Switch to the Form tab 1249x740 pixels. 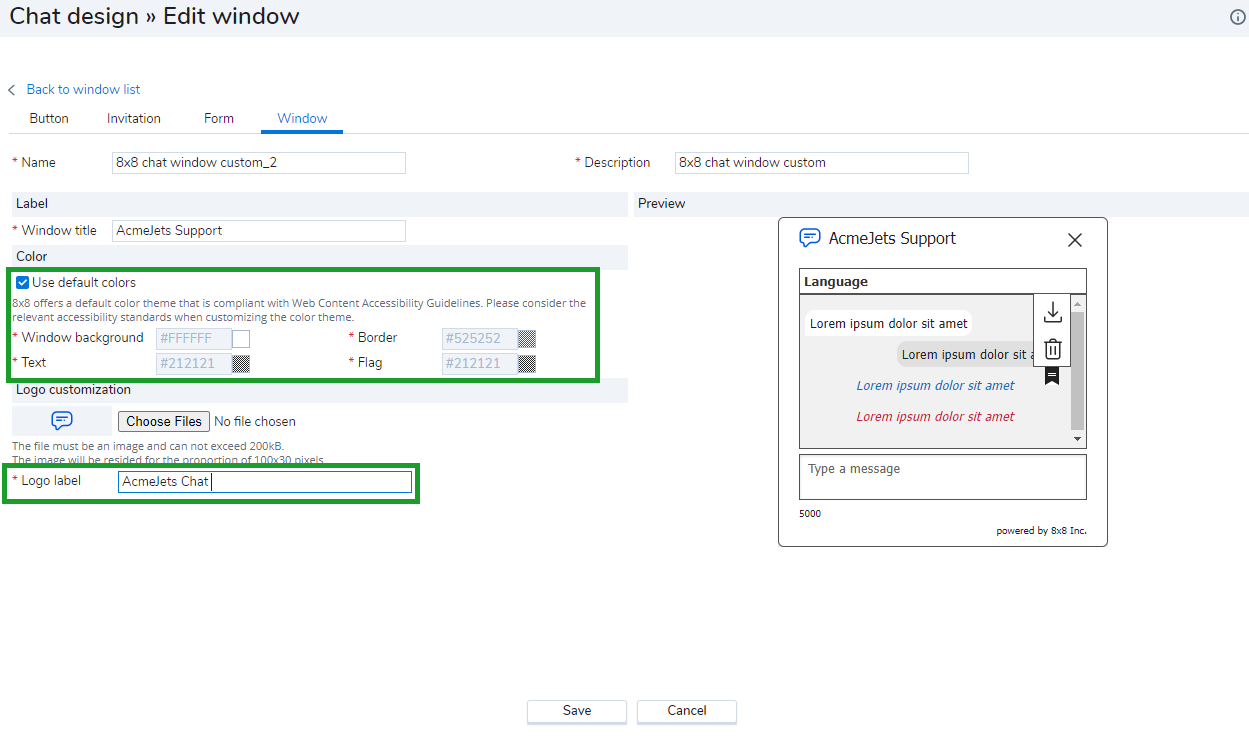point(219,118)
